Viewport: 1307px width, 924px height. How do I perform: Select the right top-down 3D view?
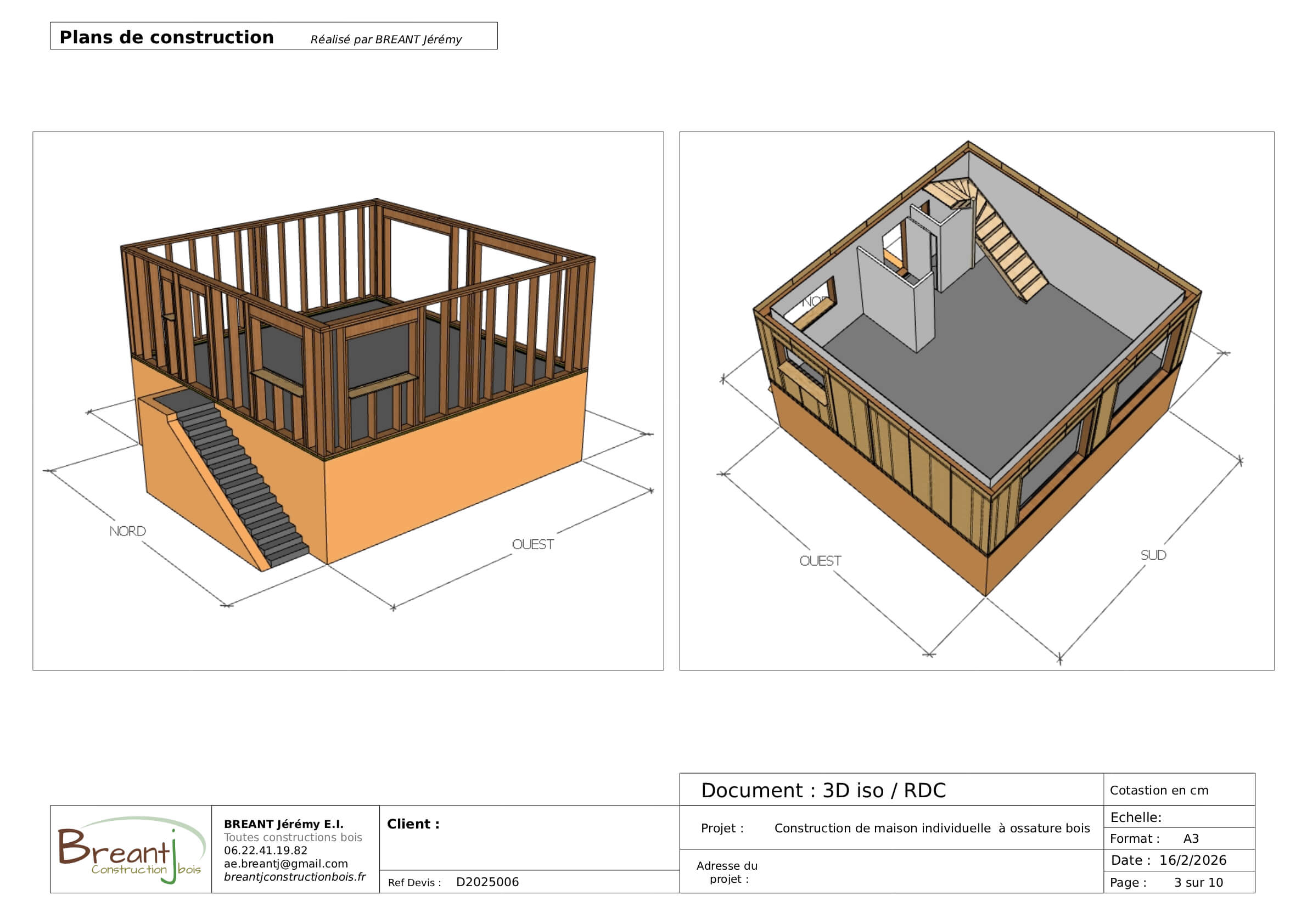click(977, 401)
